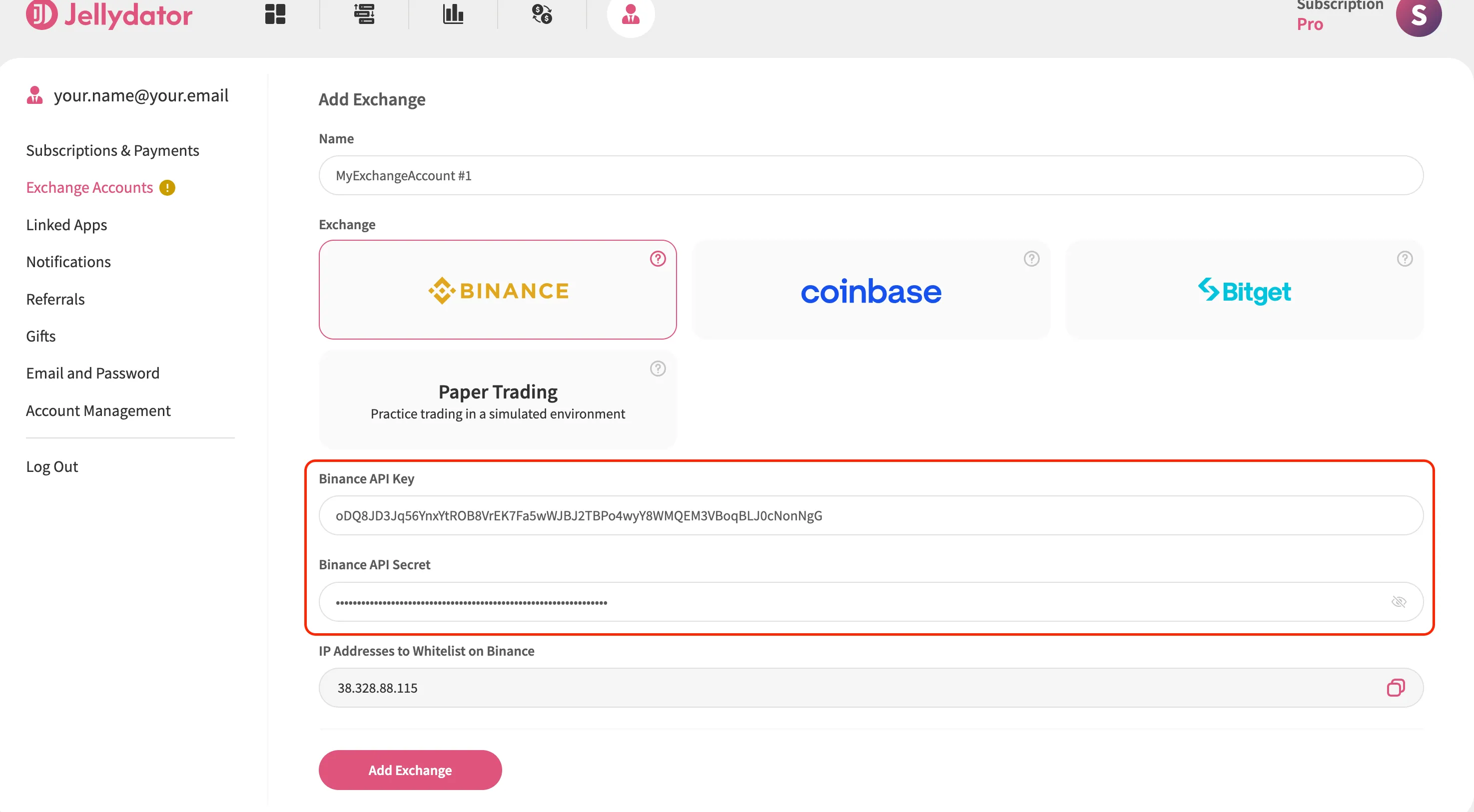Log out from the sidebar
The width and height of the screenshot is (1474, 812).
[x=52, y=466]
